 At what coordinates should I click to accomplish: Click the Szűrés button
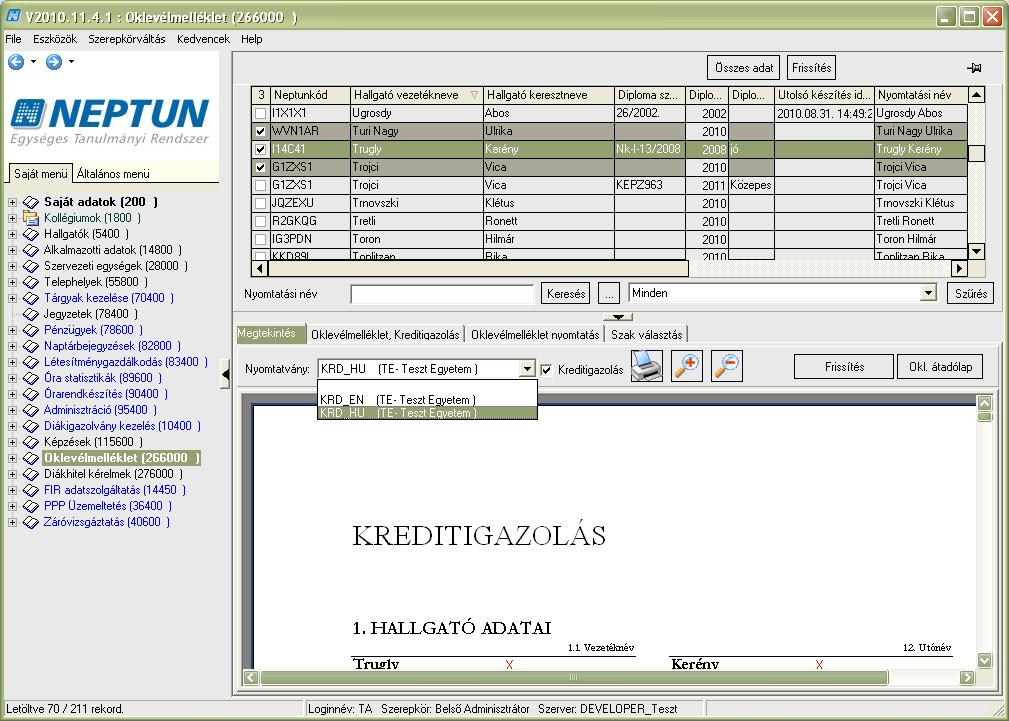pos(970,294)
